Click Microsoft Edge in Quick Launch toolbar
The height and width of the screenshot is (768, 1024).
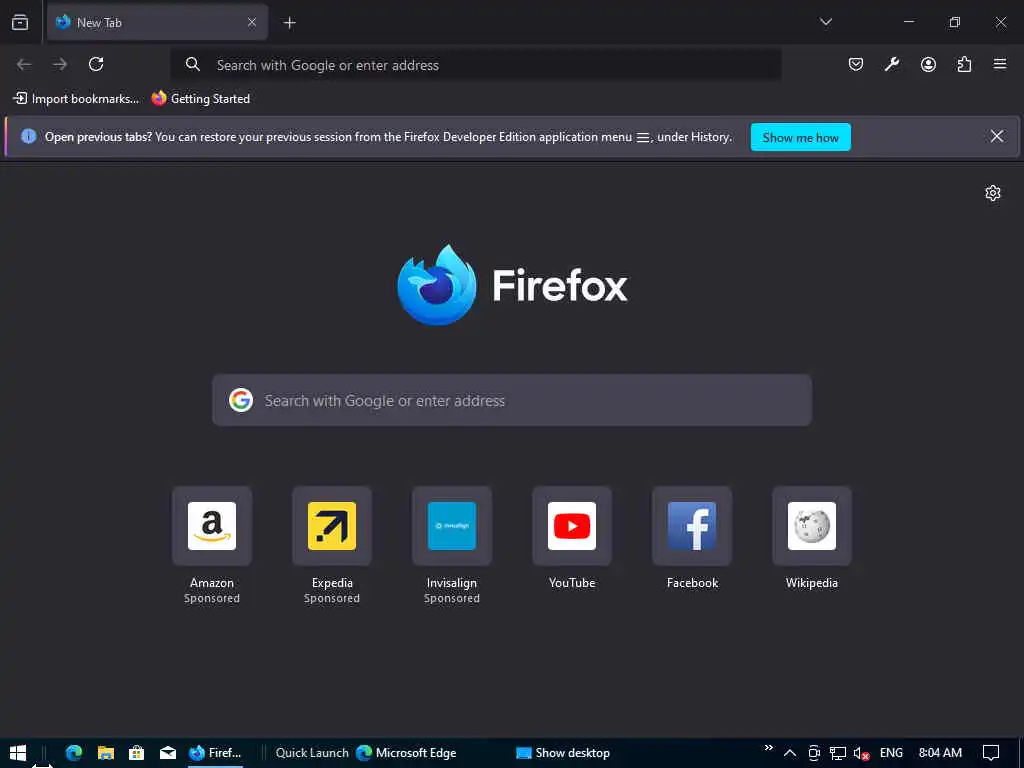point(406,753)
